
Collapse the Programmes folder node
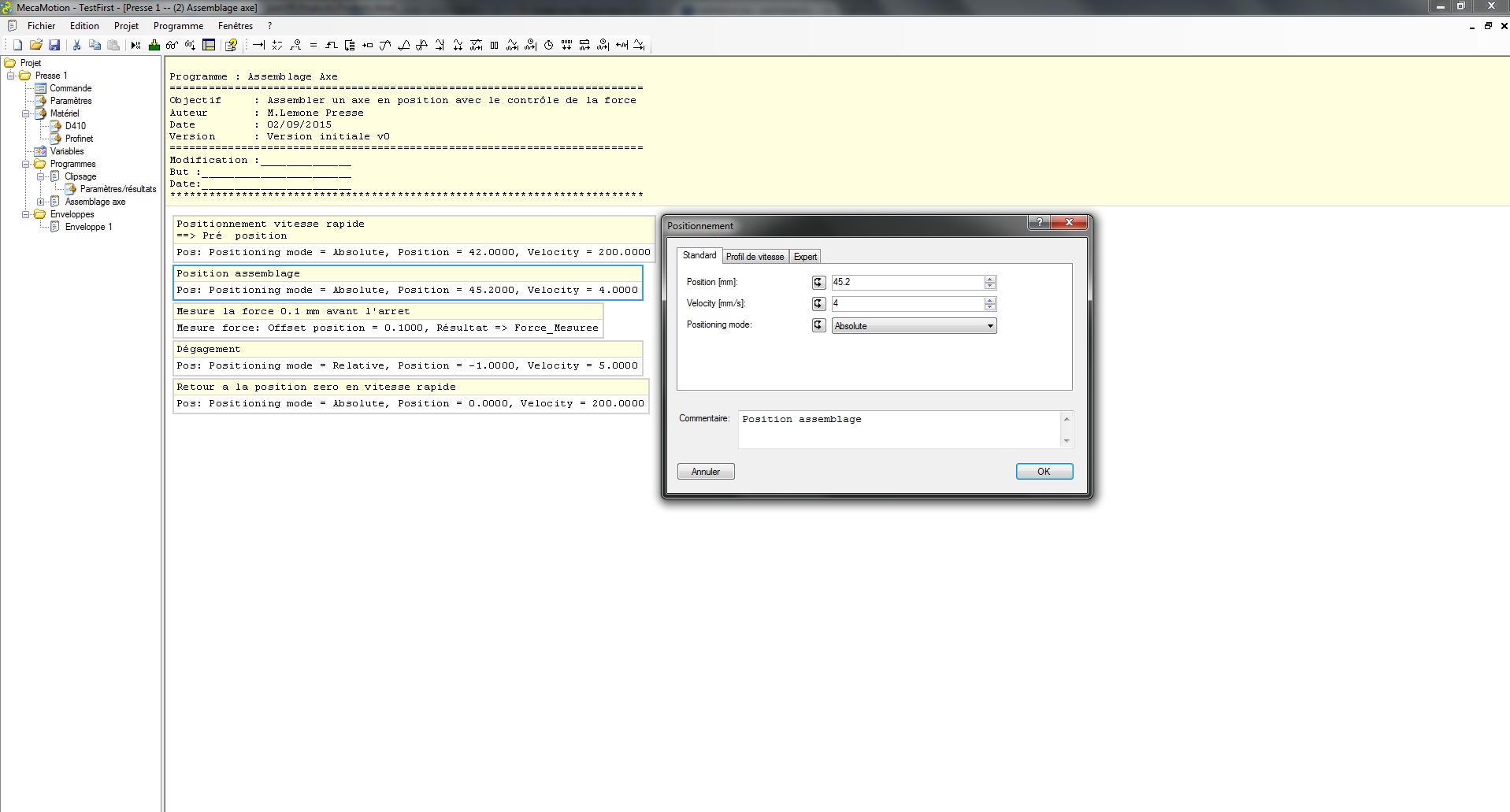[26, 164]
